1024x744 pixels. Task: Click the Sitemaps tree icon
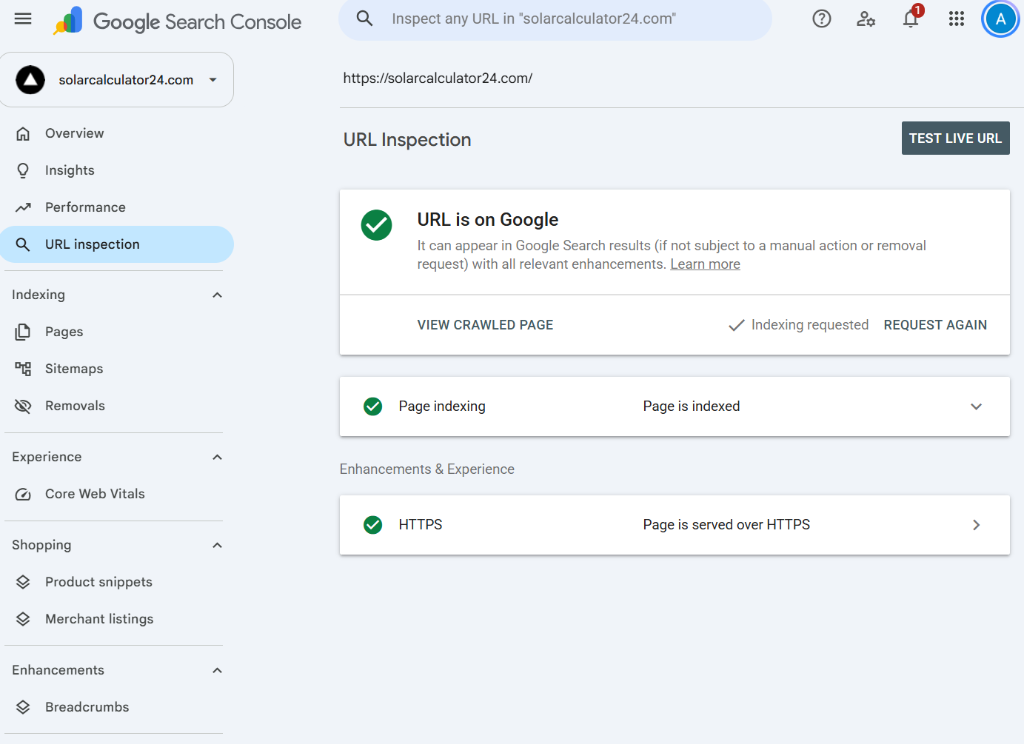(23, 369)
